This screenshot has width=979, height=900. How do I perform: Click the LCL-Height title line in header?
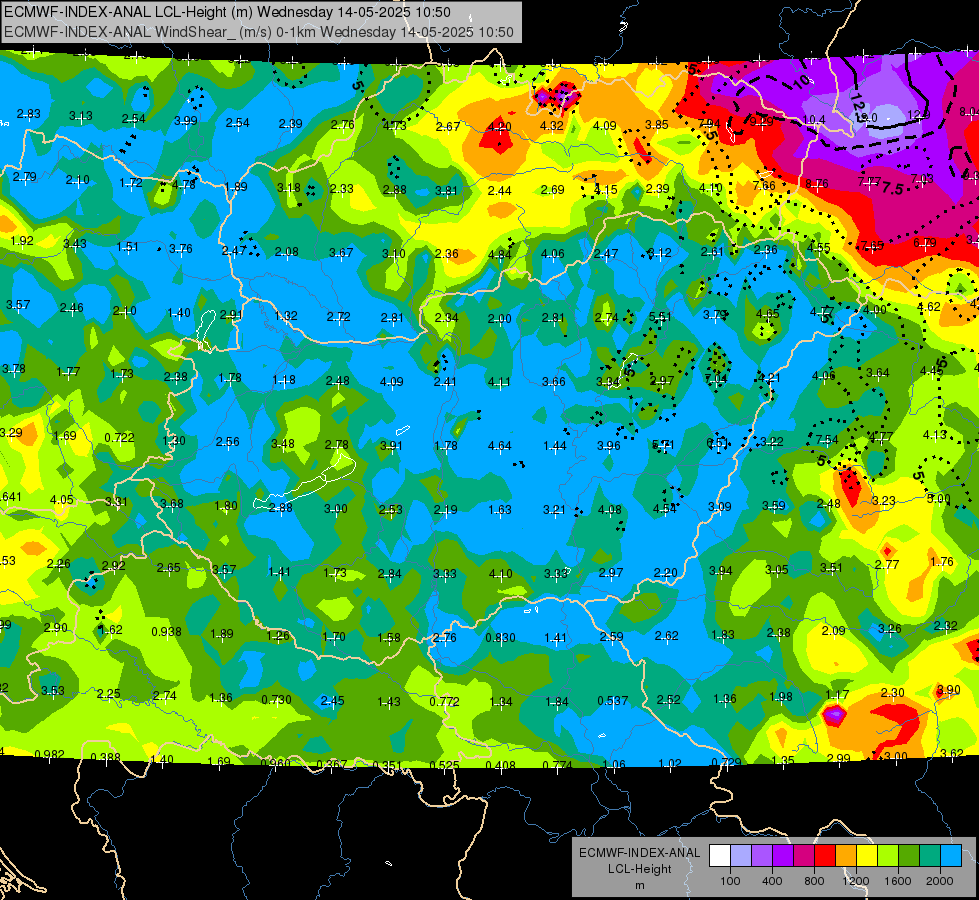click(x=227, y=12)
